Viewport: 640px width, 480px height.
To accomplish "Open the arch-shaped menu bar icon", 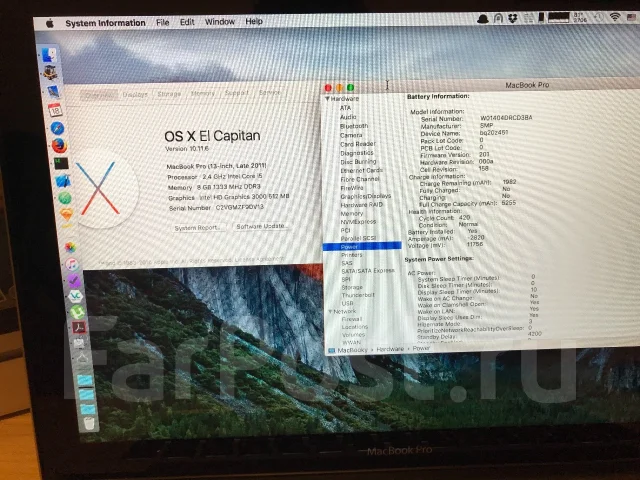I will pos(498,18).
